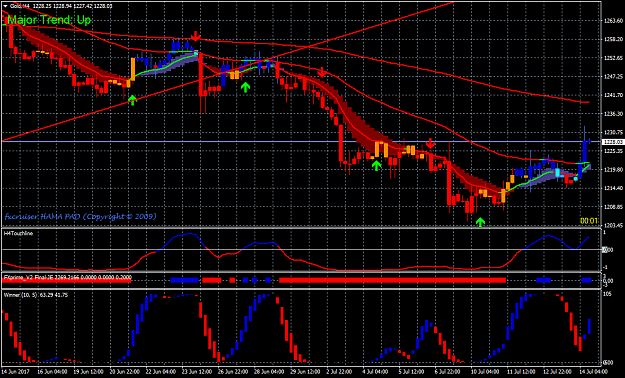Click the 16 Jun 04:00 time label
The height and width of the screenshot is (378, 625).
click(53, 372)
